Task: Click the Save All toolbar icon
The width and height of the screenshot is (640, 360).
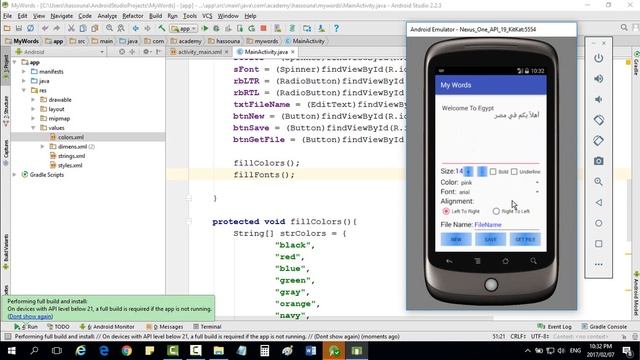Action: click(19, 28)
